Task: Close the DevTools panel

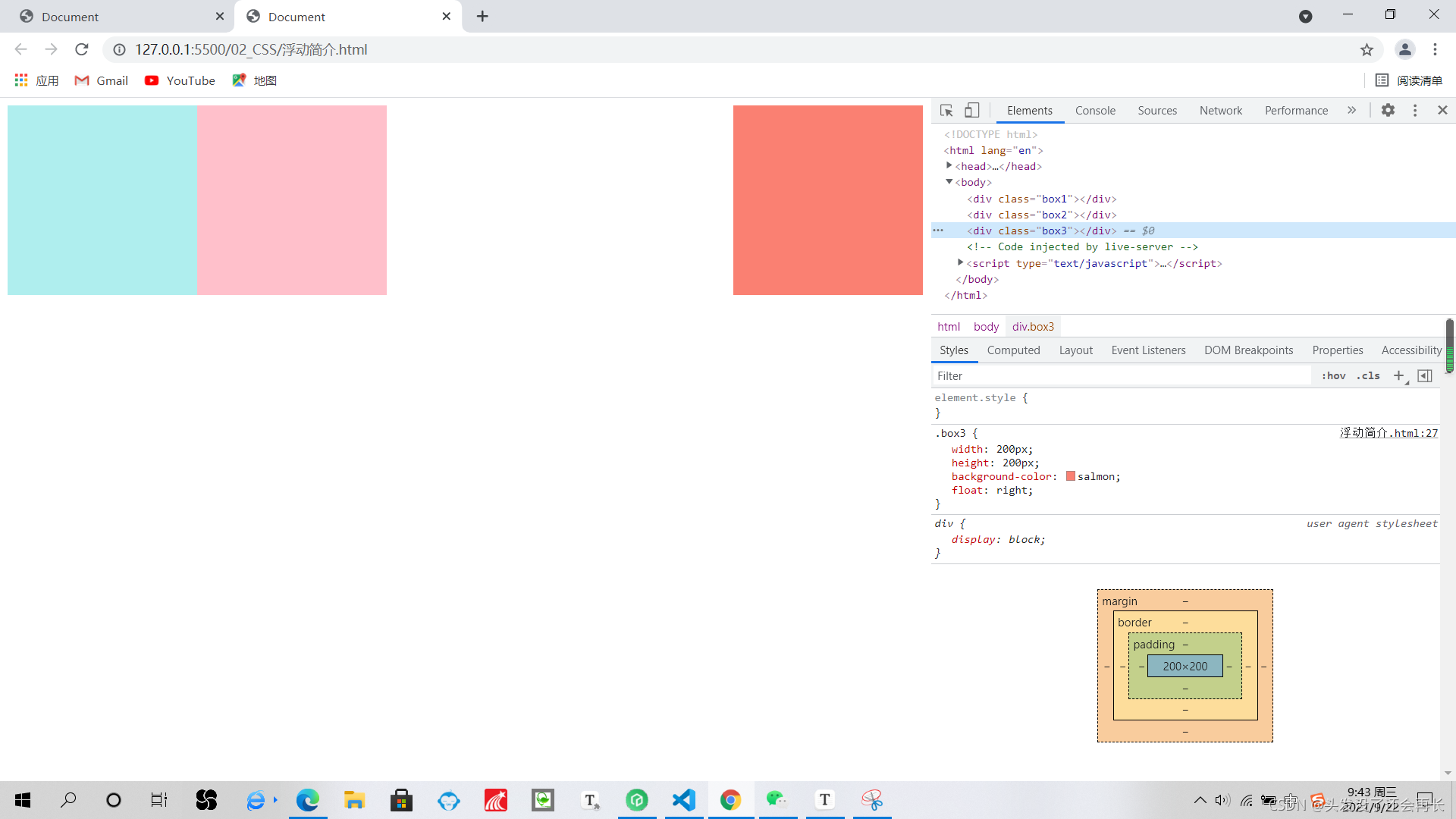Action: pyautogui.click(x=1442, y=111)
